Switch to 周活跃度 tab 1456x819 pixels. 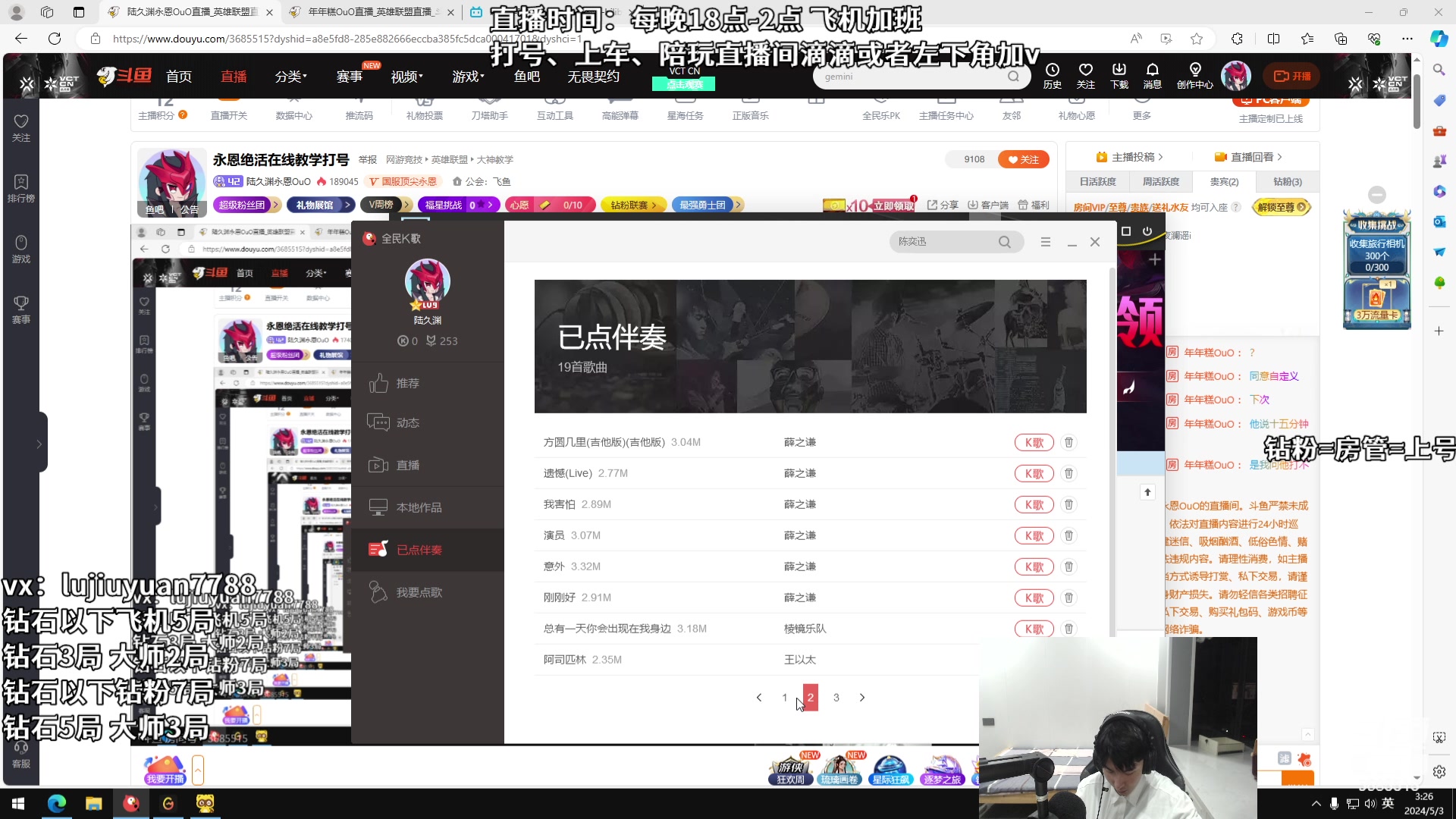[1161, 182]
